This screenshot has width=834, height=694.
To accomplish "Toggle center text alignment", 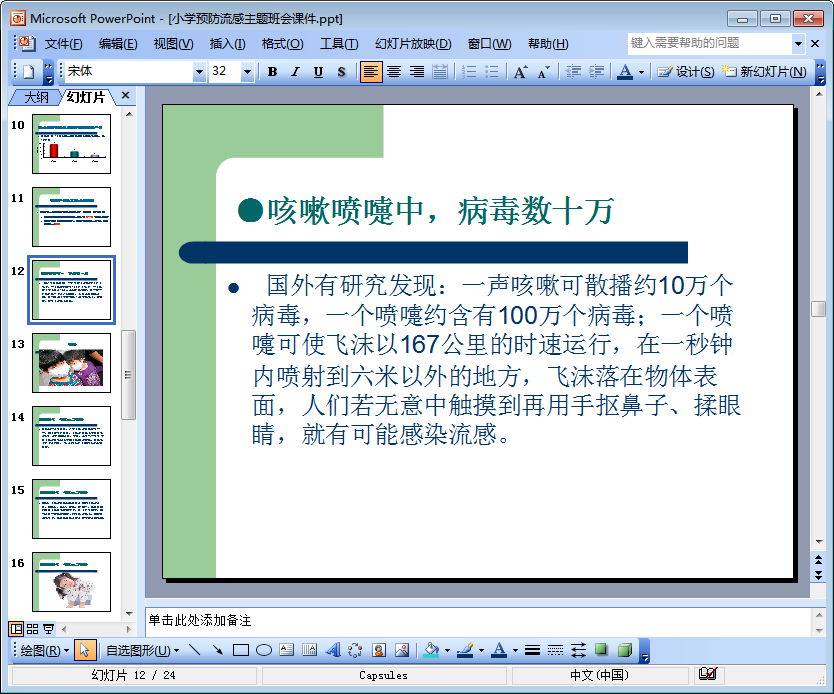I will [x=394, y=72].
